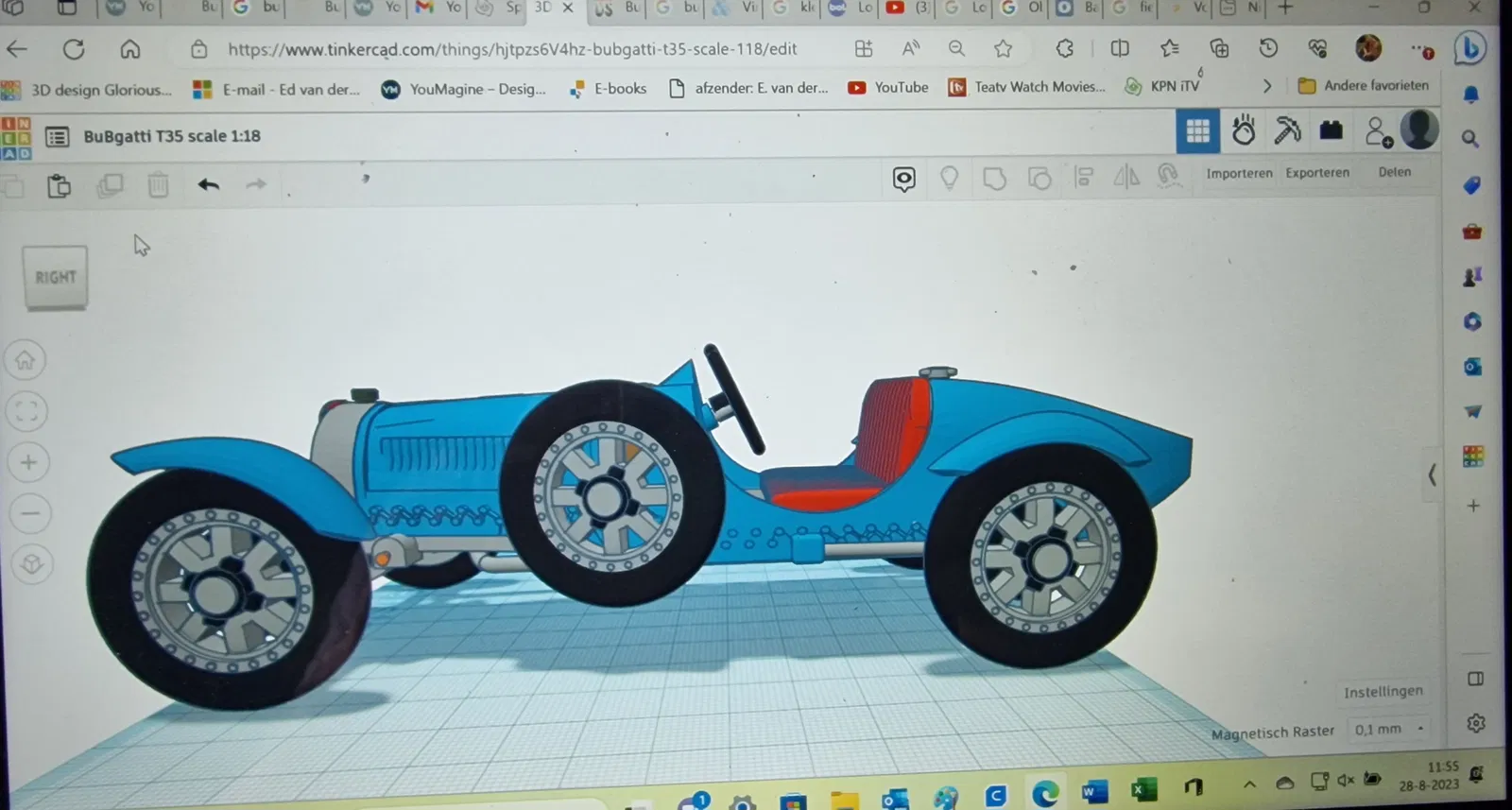
Task: Show hidden system tray icons
Action: [1249, 784]
